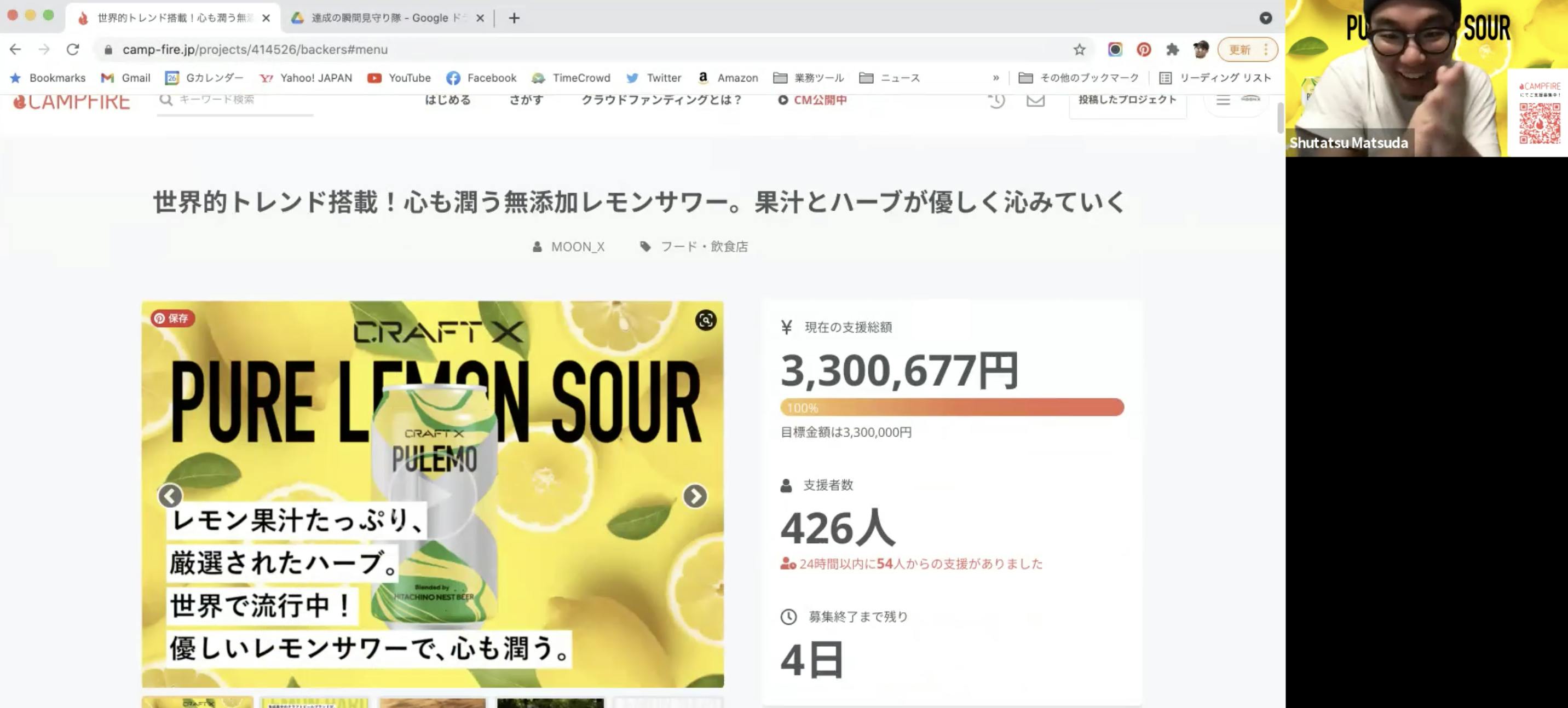Open the Pinterest browser extension
This screenshot has height=708, width=1568.
pos(1143,50)
